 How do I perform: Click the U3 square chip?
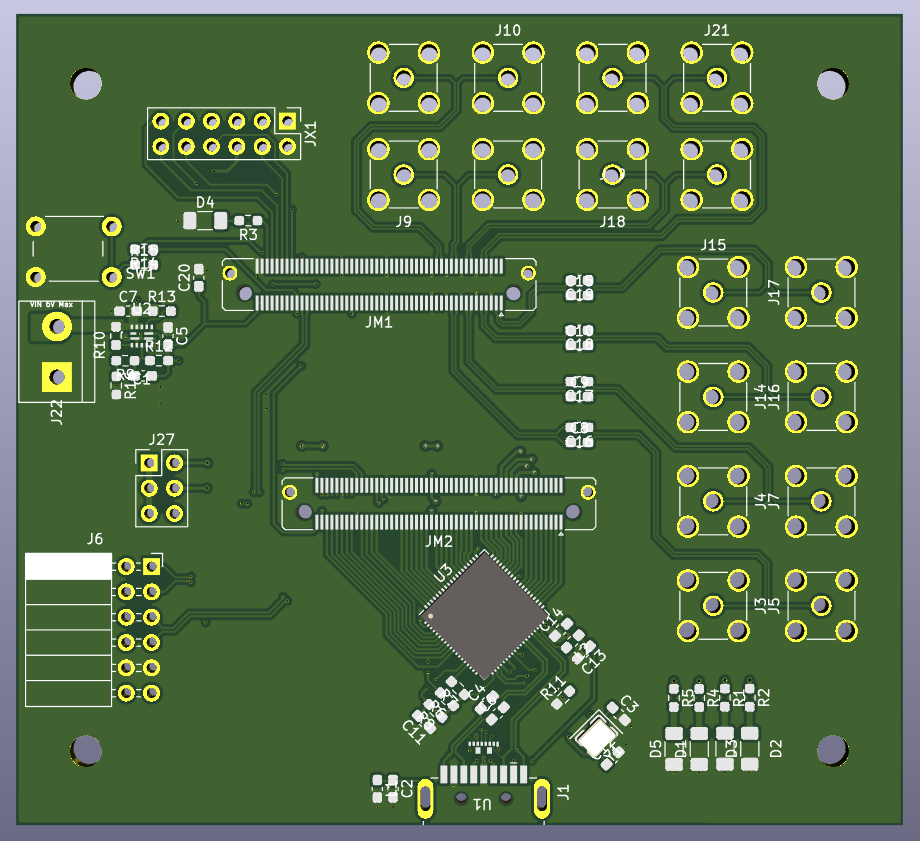coord(484,614)
